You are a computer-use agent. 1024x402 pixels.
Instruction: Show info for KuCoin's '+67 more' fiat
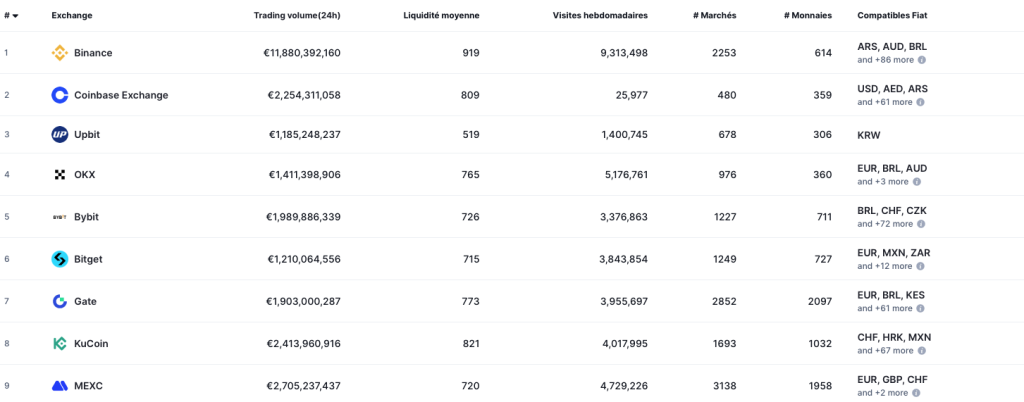click(919, 350)
